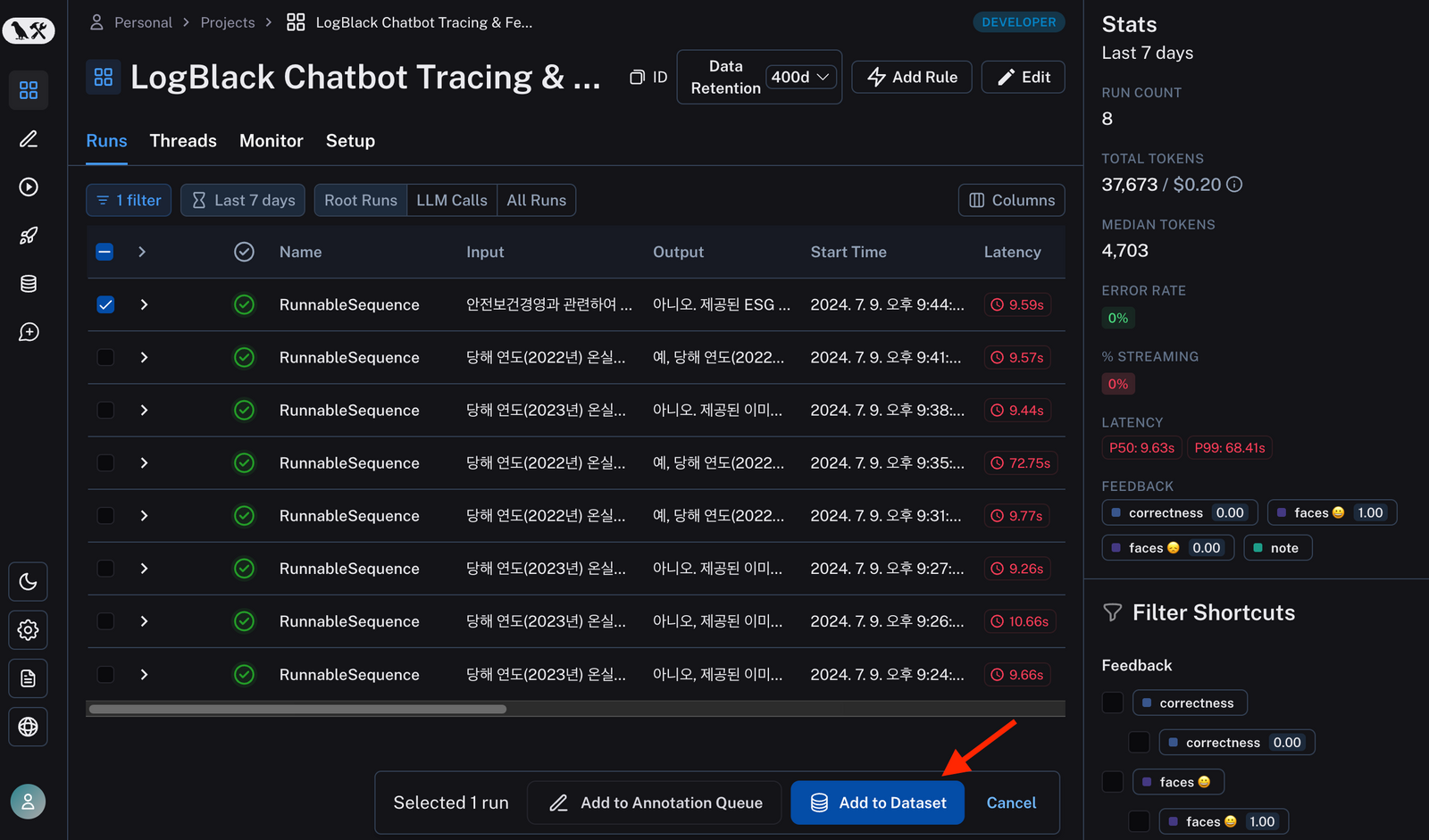Check the run checkbox with 72.75s latency
The image size is (1429, 840).
click(104, 462)
